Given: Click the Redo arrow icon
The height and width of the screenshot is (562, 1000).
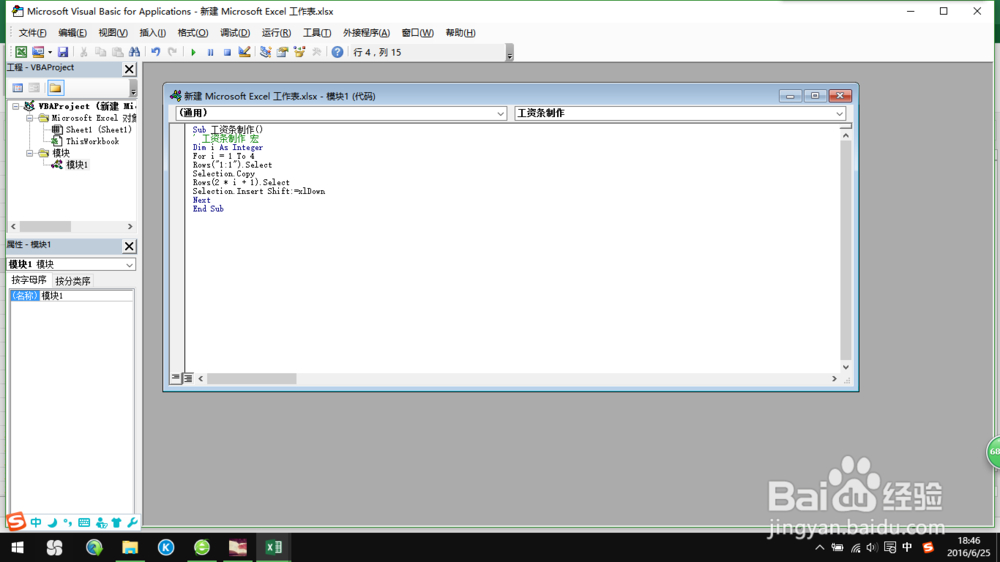Looking at the screenshot, I should (x=172, y=52).
